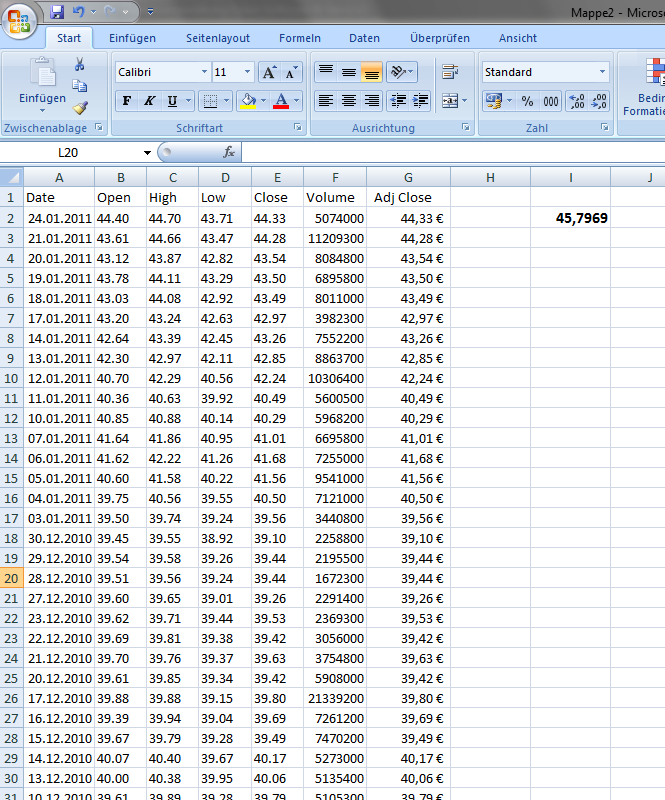
Task: Click the thousands separator 000 icon
Action: [x=551, y=101]
